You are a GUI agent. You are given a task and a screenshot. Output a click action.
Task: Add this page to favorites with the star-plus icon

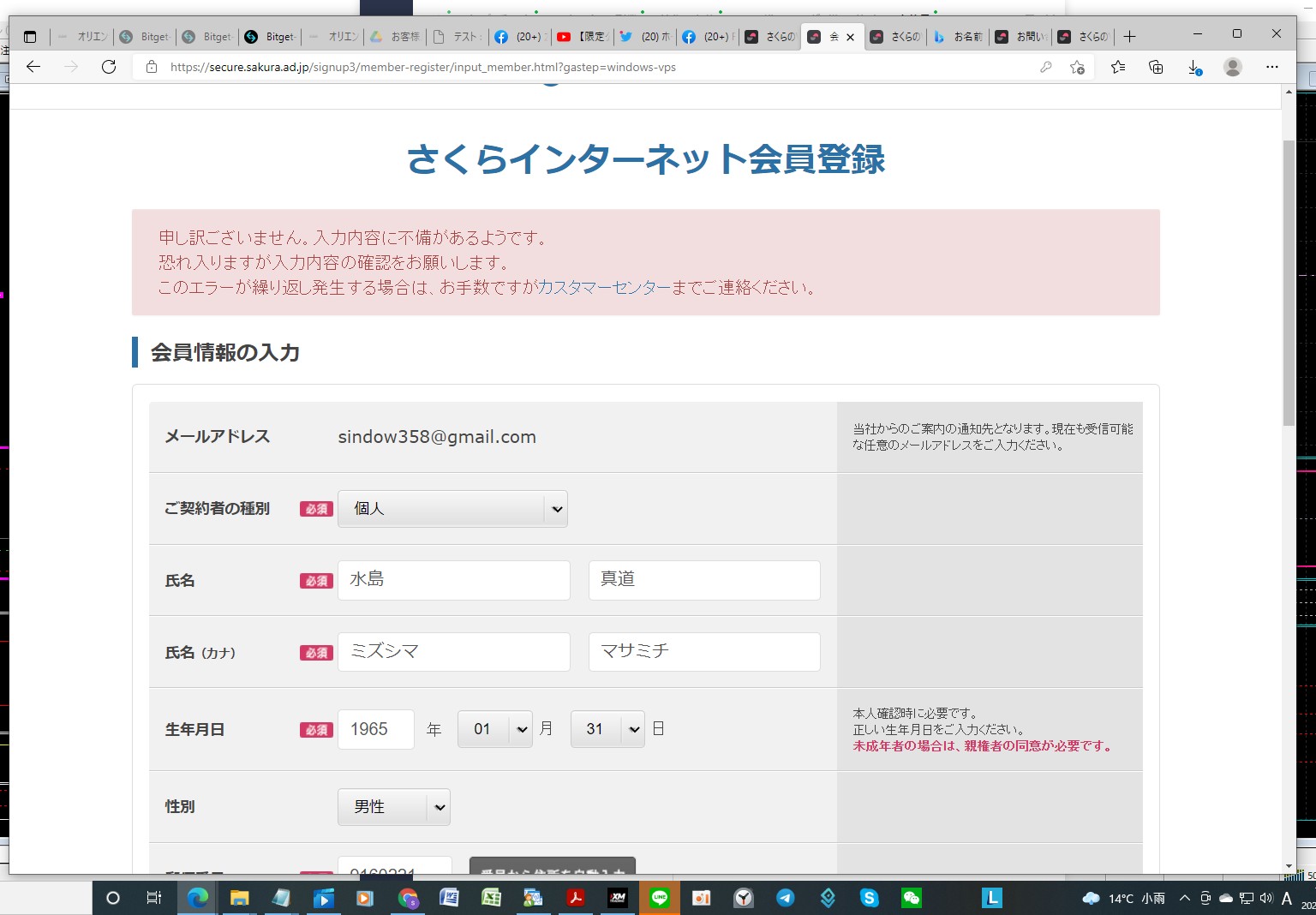1078,67
